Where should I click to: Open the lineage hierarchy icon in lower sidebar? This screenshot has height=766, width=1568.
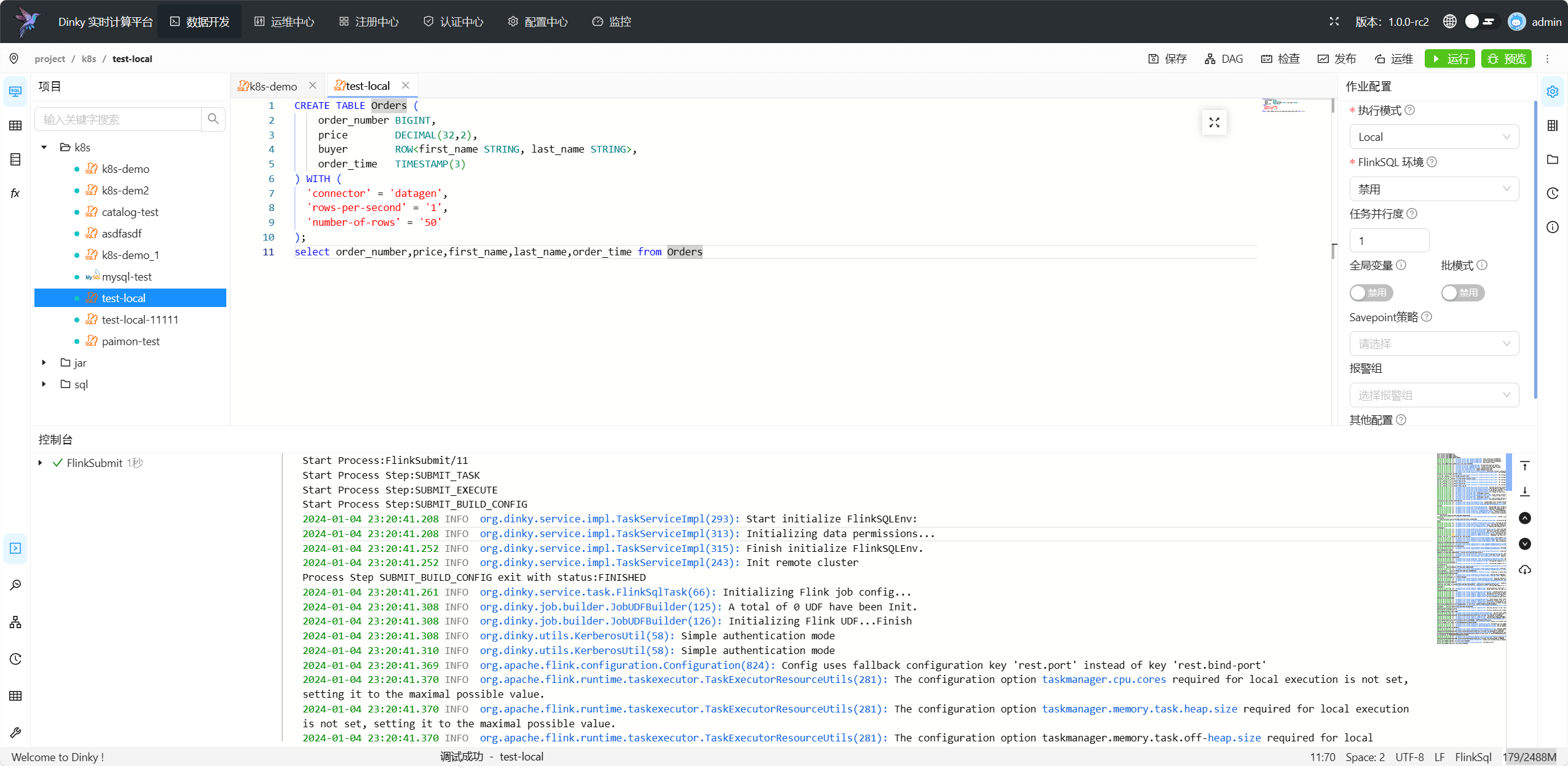coord(15,622)
